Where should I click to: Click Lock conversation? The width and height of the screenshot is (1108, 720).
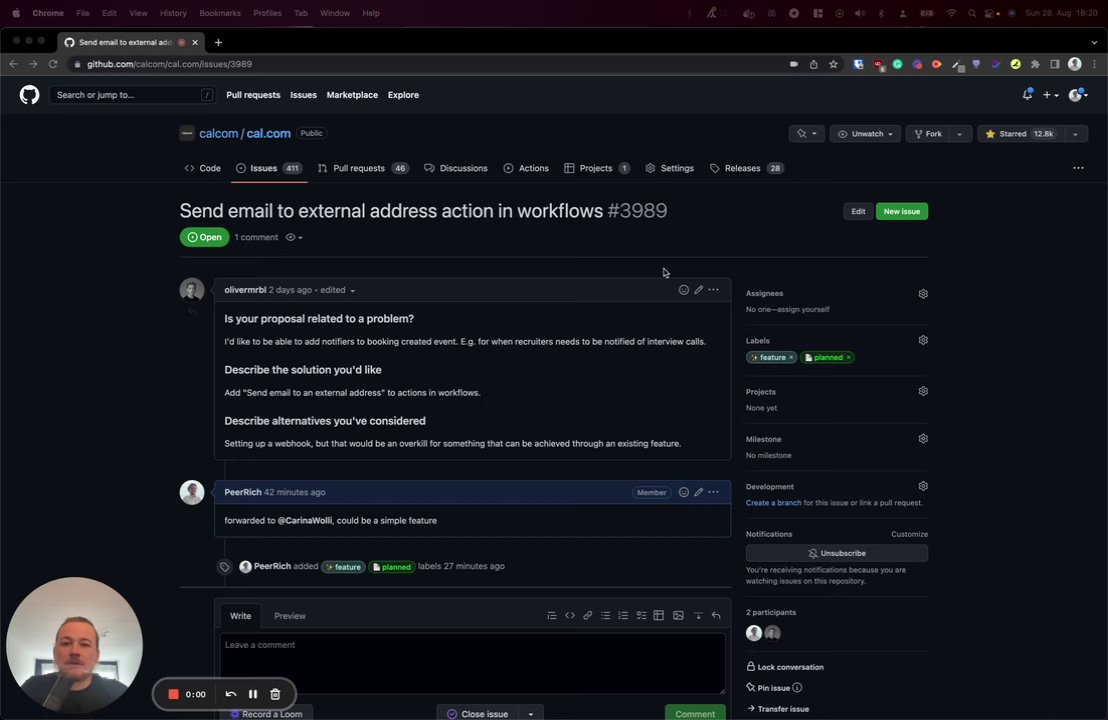point(785,667)
